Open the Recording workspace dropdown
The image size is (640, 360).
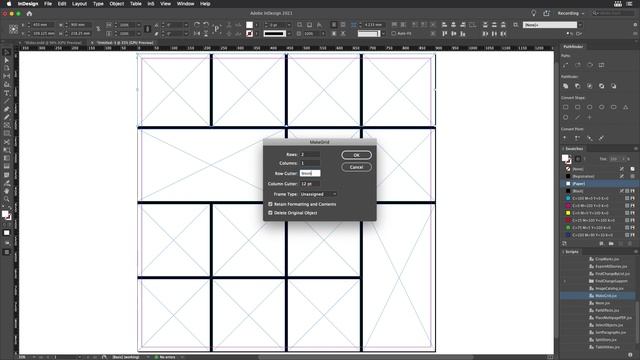[x=571, y=13]
